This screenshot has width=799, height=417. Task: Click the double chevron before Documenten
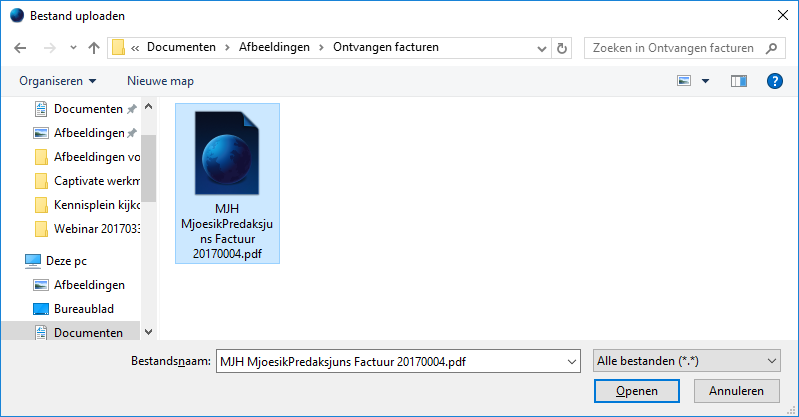tap(135, 48)
